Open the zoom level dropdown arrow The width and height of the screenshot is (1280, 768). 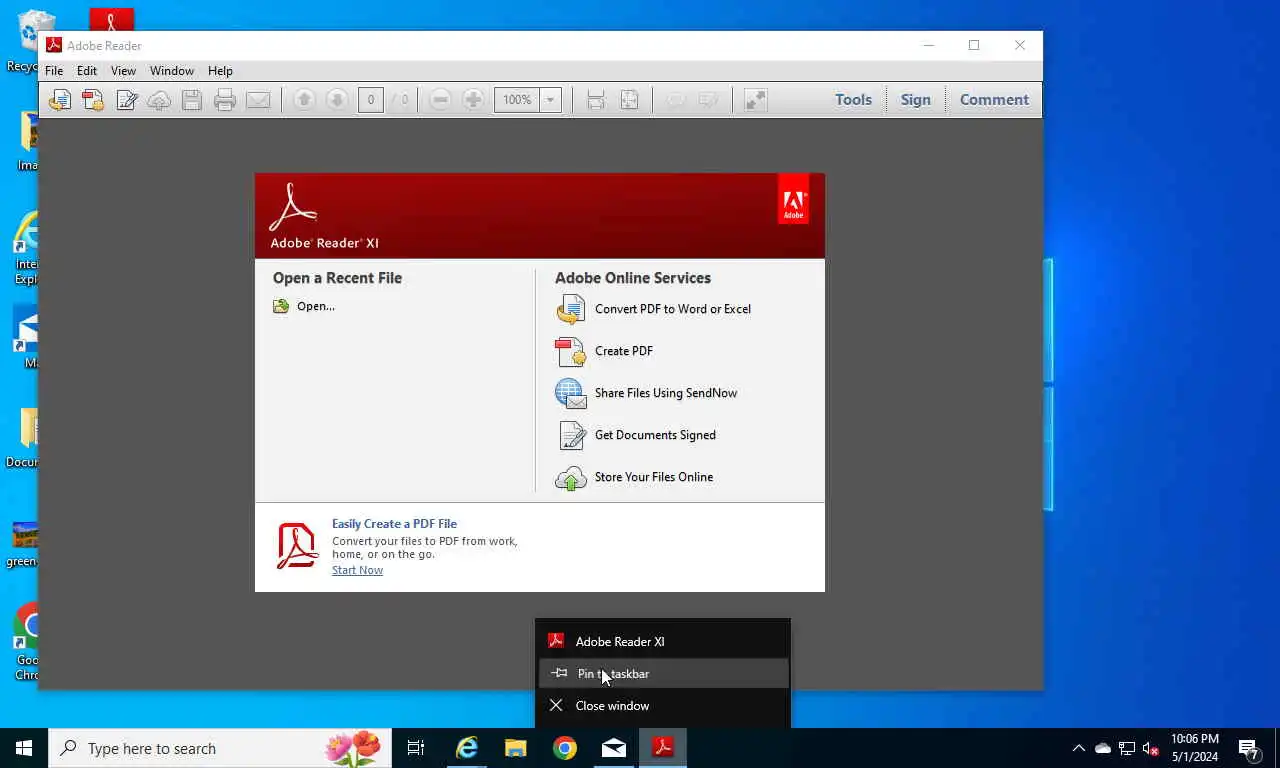tap(550, 100)
